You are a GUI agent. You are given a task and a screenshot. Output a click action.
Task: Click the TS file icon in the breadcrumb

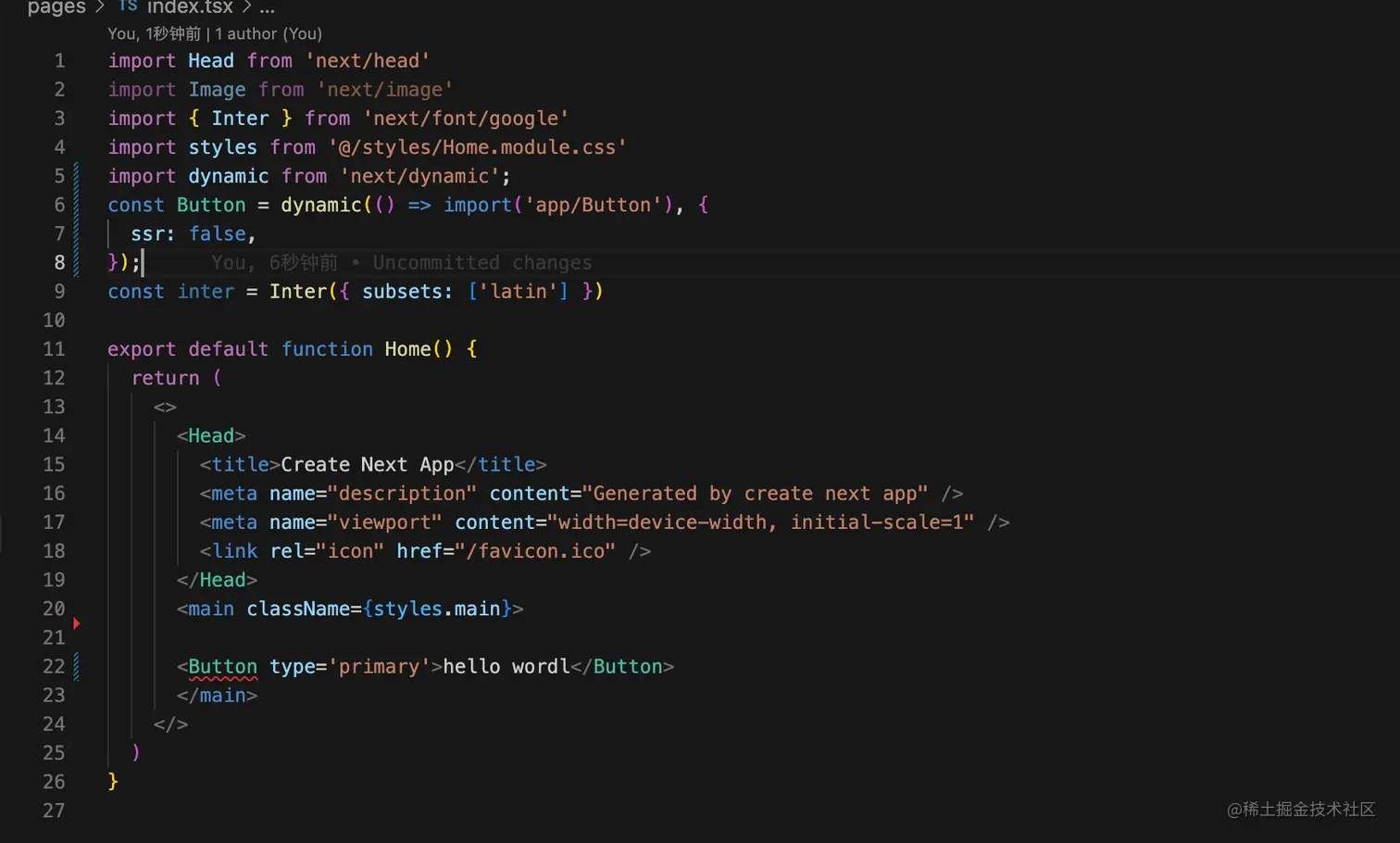point(129,6)
